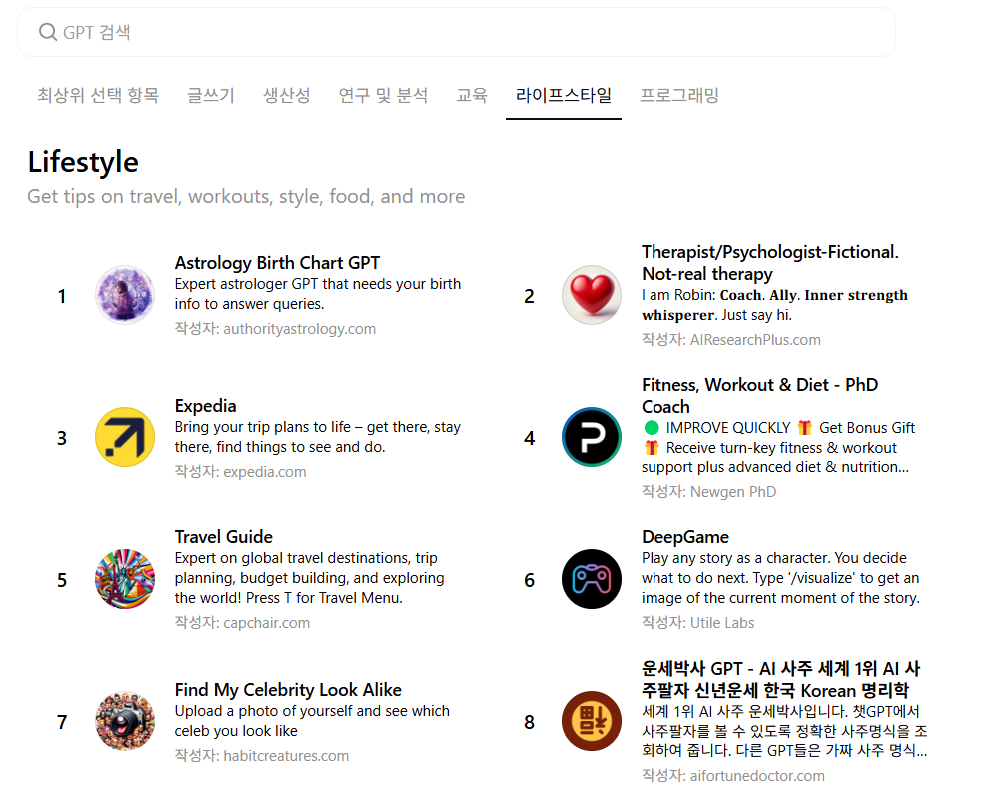The width and height of the screenshot is (985, 796).
Task: Open the red heart Therapist GPT icon
Action: tap(592, 295)
